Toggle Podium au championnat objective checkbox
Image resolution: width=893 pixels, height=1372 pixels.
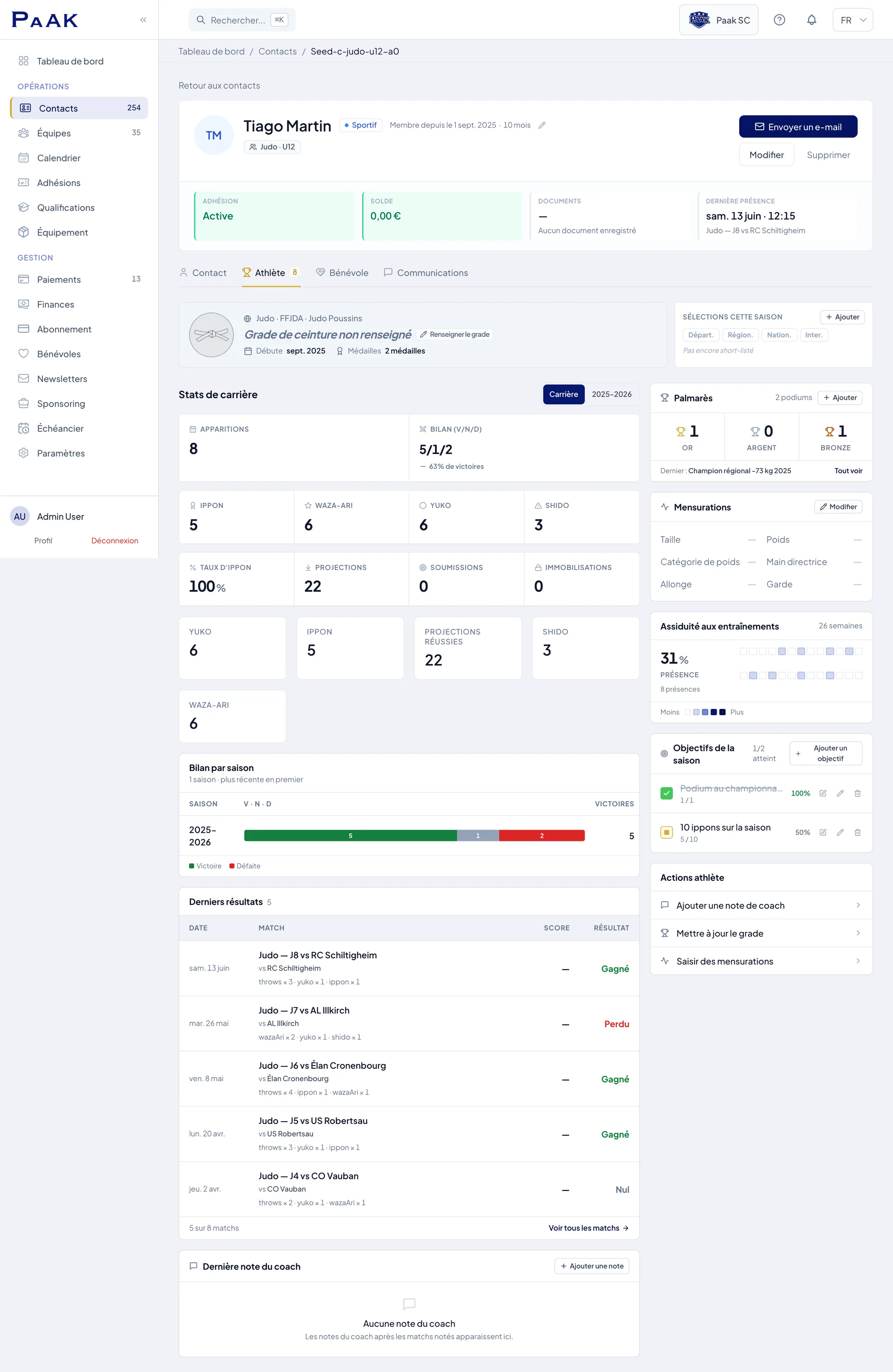[x=666, y=793]
